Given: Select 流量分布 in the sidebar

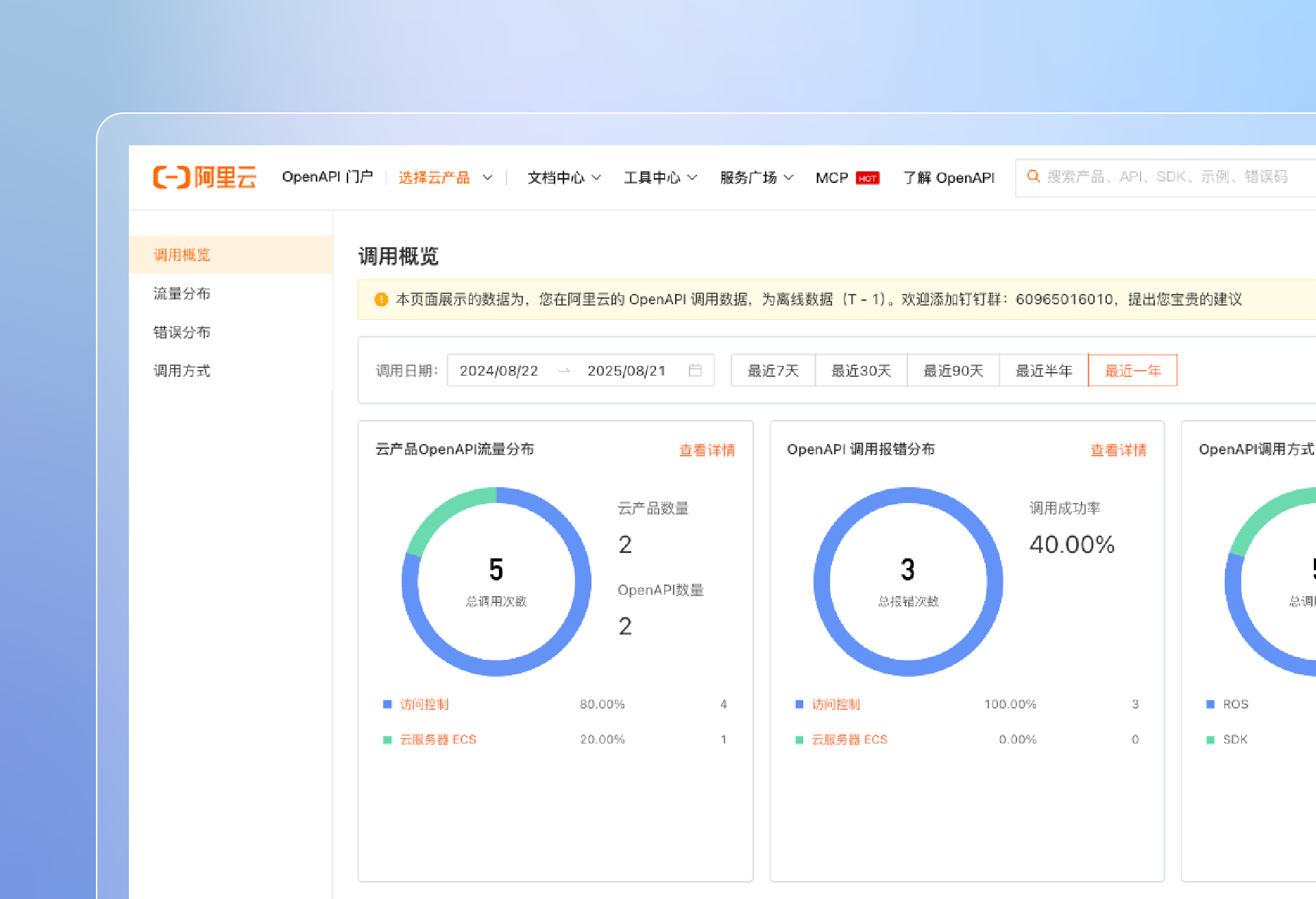Looking at the screenshot, I should tap(230, 293).
